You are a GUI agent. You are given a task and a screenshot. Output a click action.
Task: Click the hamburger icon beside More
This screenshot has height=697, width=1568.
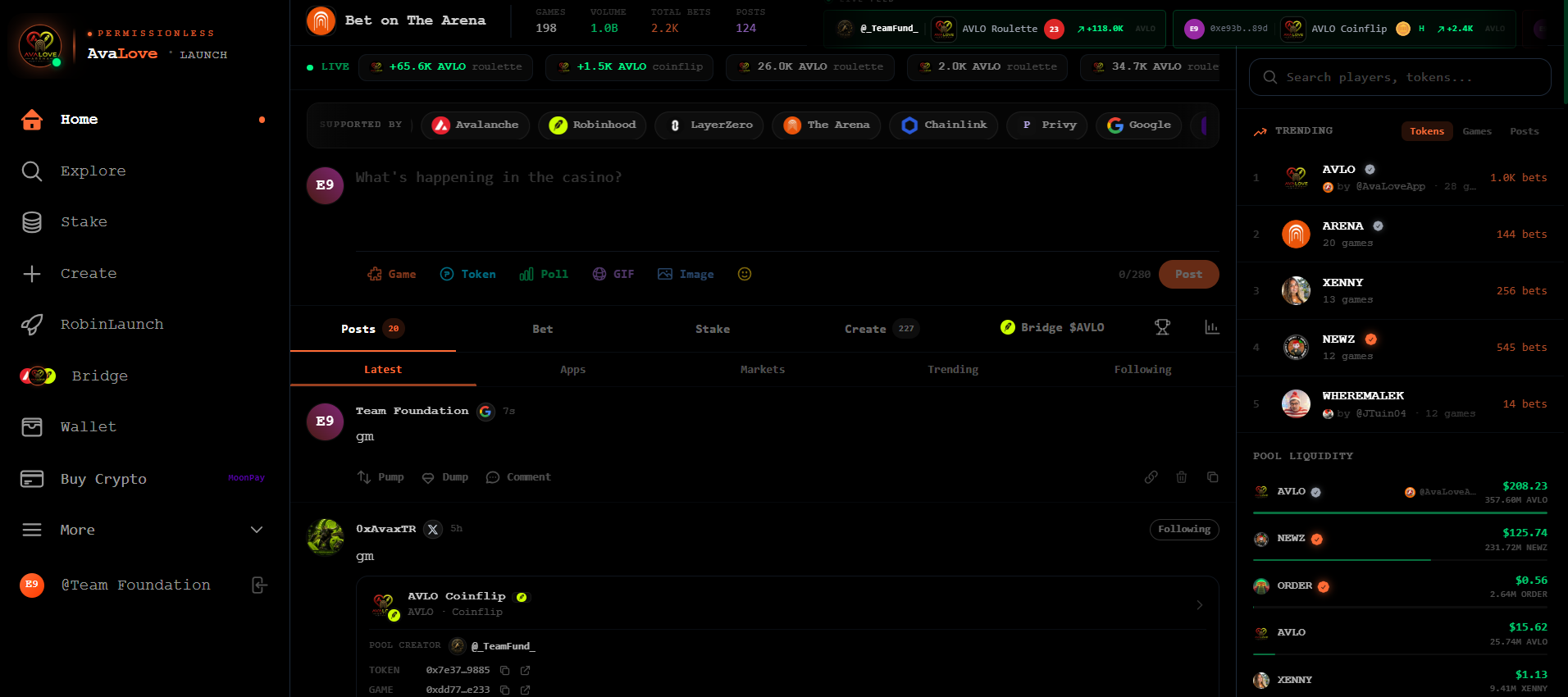[x=32, y=530]
